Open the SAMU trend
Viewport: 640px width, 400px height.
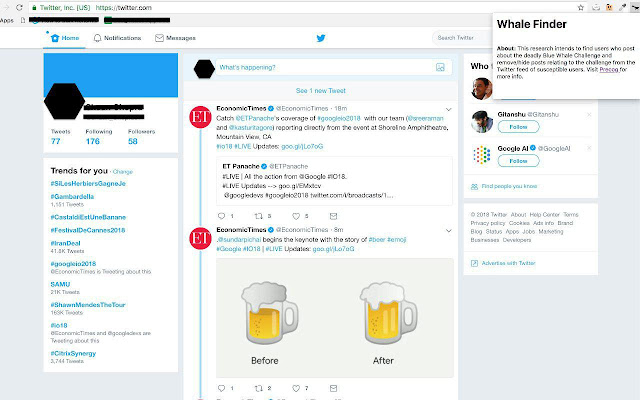click(60, 284)
